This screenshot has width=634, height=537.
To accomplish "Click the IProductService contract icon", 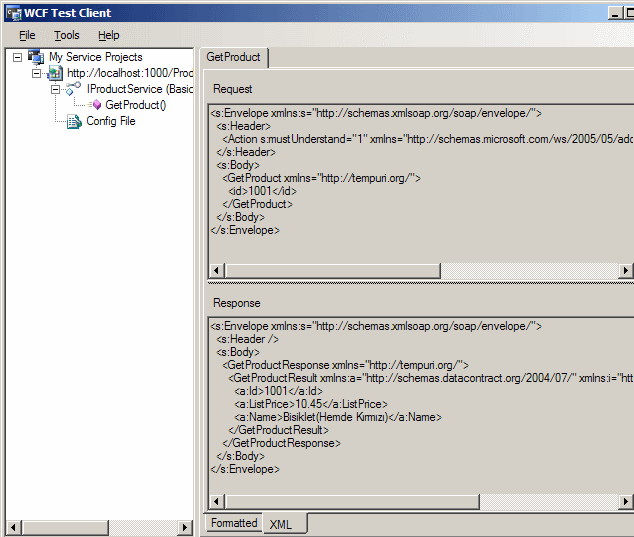I will [74, 90].
